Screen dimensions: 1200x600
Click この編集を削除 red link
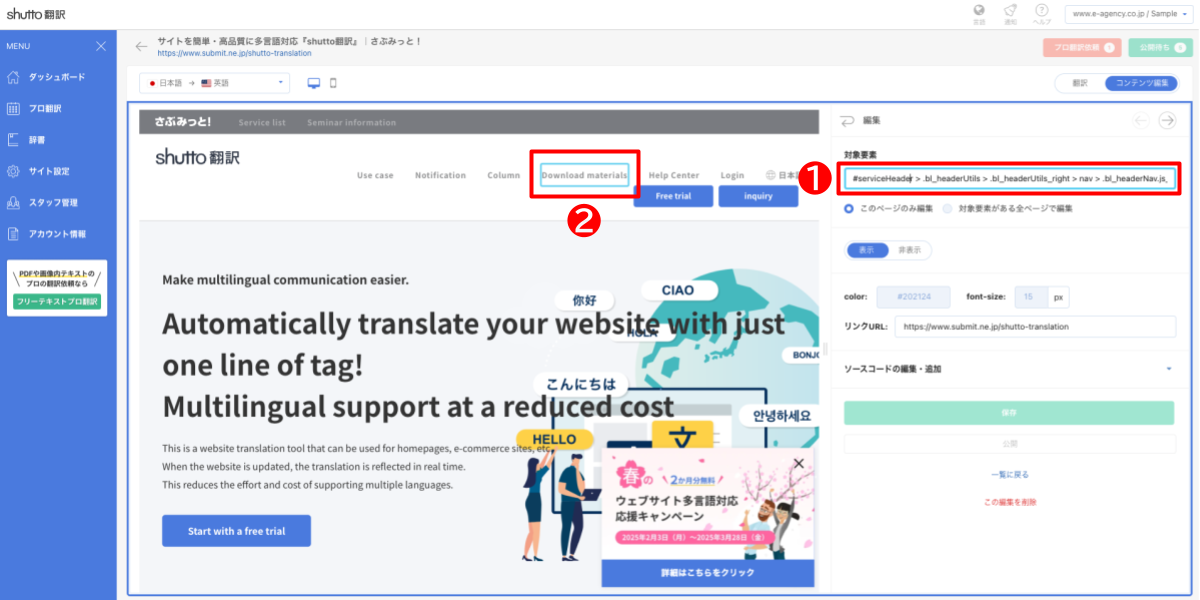pyautogui.click(x=1009, y=502)
